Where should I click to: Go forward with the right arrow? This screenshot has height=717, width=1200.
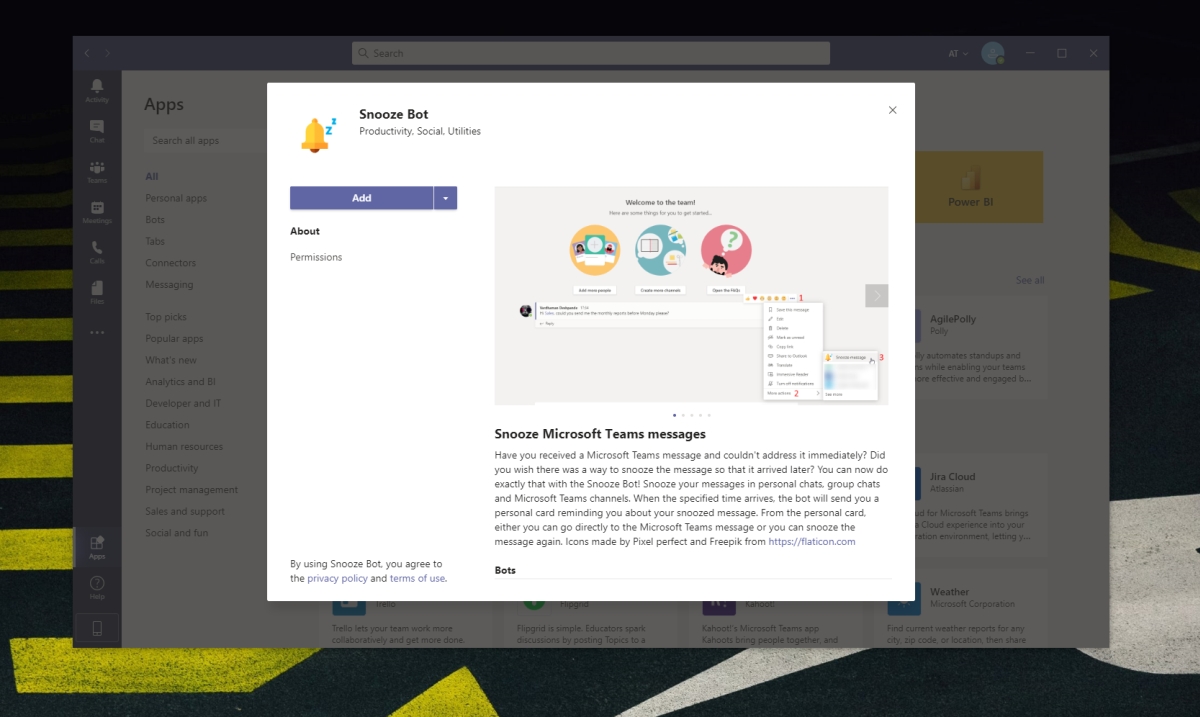pyautogui.click(x=108, y=53)
